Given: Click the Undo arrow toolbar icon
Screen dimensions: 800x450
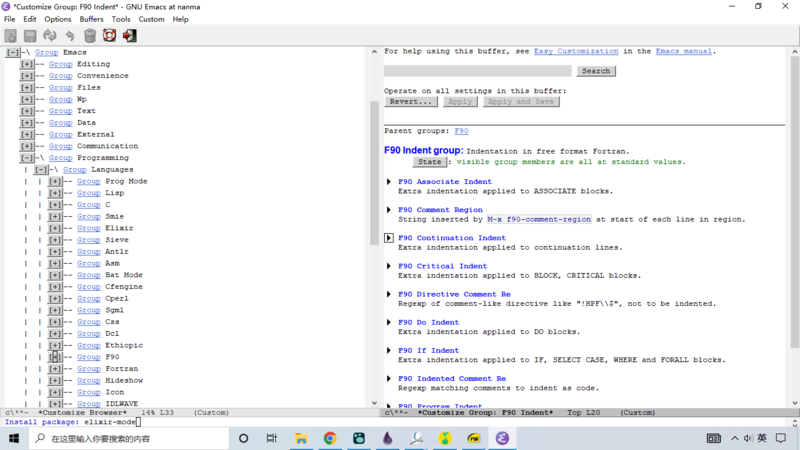Looking at the screenshot, I should click(70, 36).
